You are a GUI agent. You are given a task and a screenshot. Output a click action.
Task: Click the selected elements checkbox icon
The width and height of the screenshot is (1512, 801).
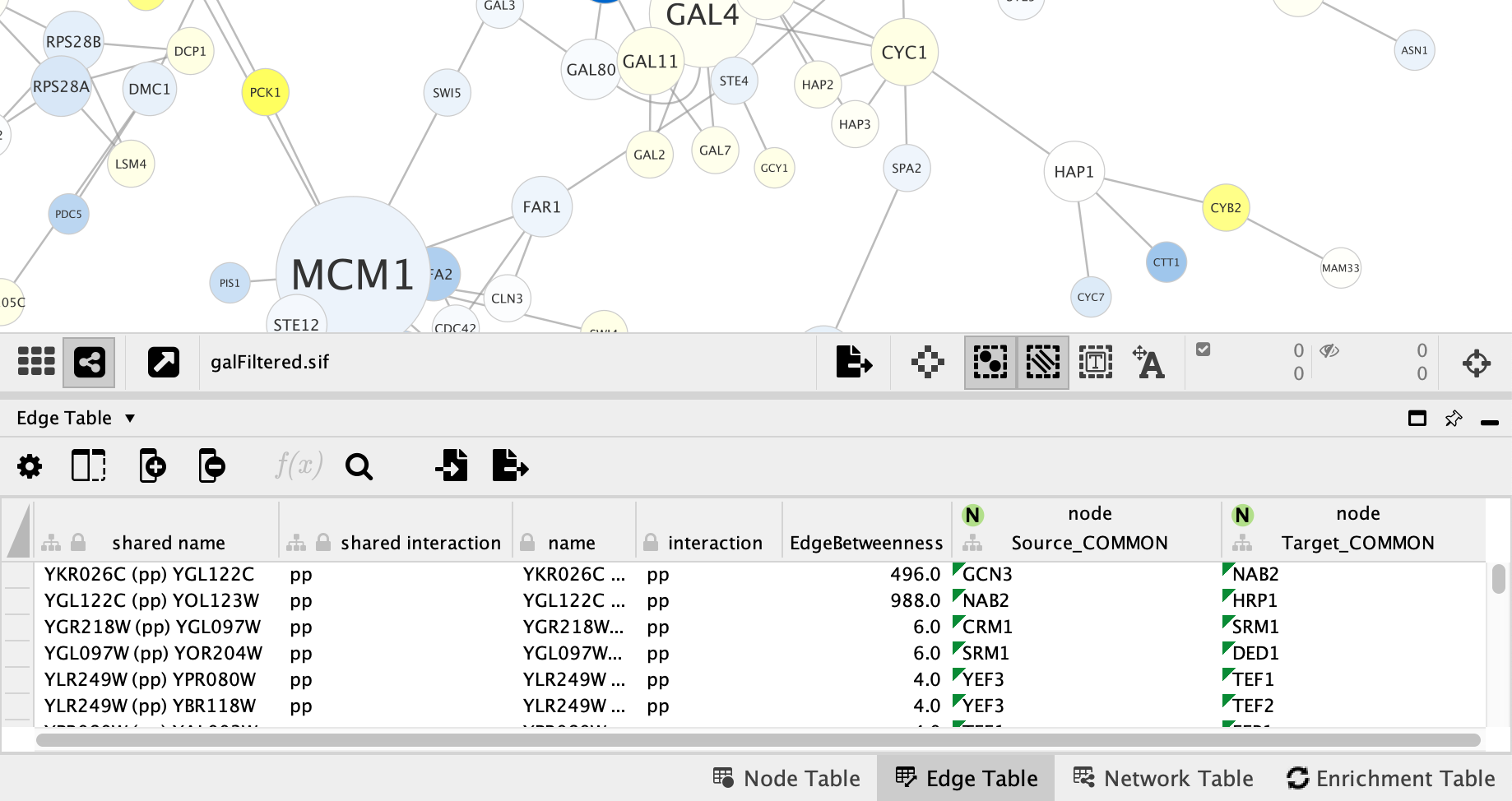pos(1203,350)
